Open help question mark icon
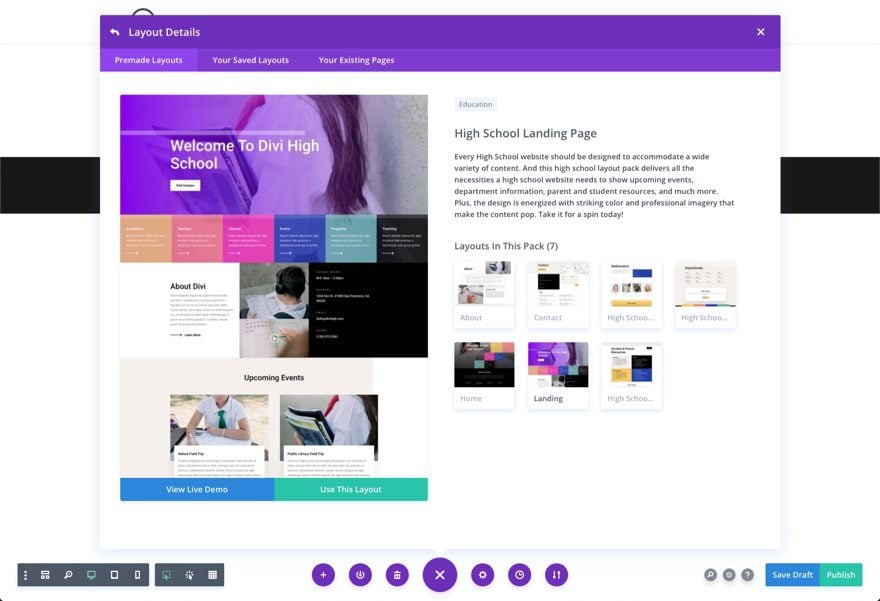Screen dimensions: 880x601 (x=748, y=575)
